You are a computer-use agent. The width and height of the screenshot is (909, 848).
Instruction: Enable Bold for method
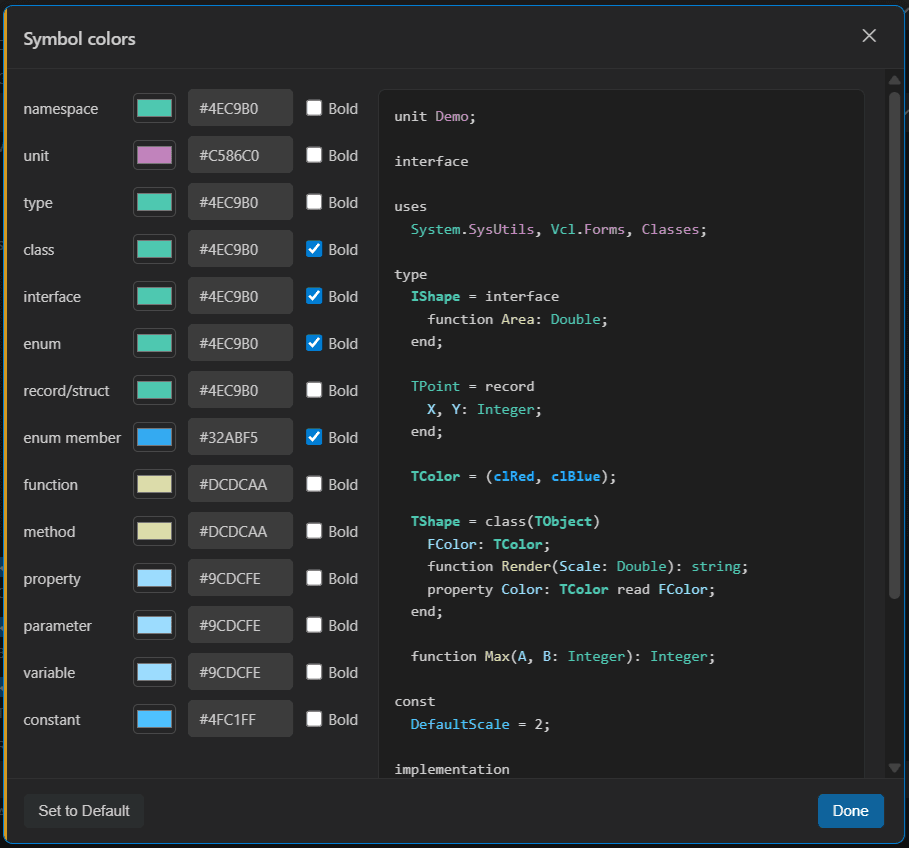314,530
